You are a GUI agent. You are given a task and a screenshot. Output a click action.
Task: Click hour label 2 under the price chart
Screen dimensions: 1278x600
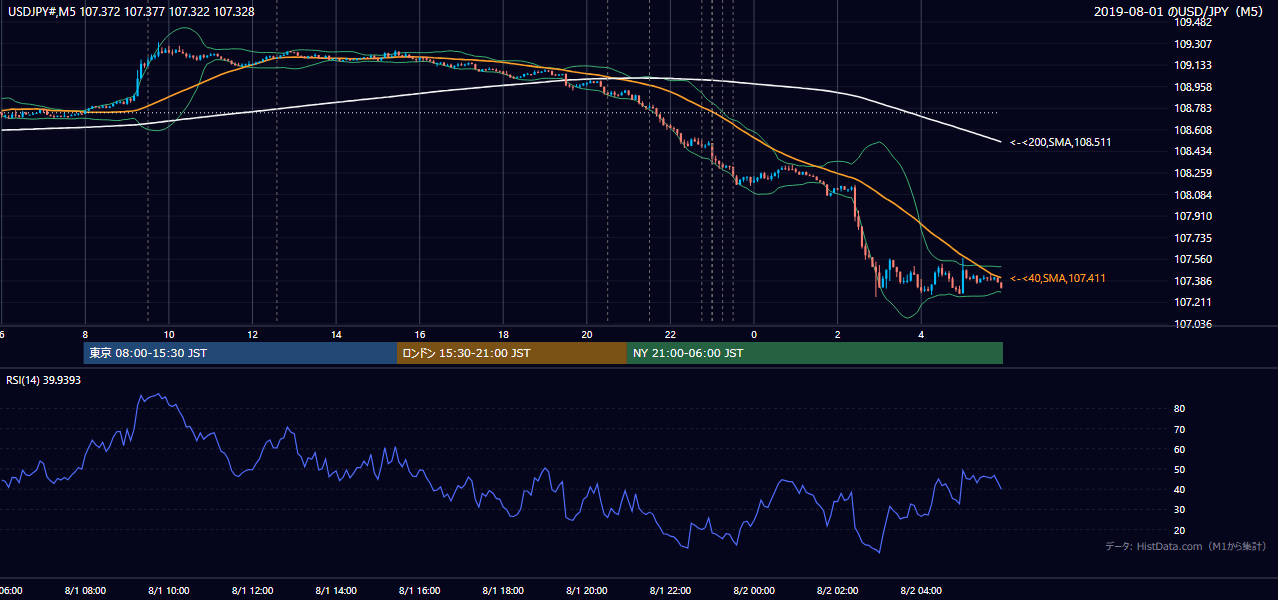point(837,334)
